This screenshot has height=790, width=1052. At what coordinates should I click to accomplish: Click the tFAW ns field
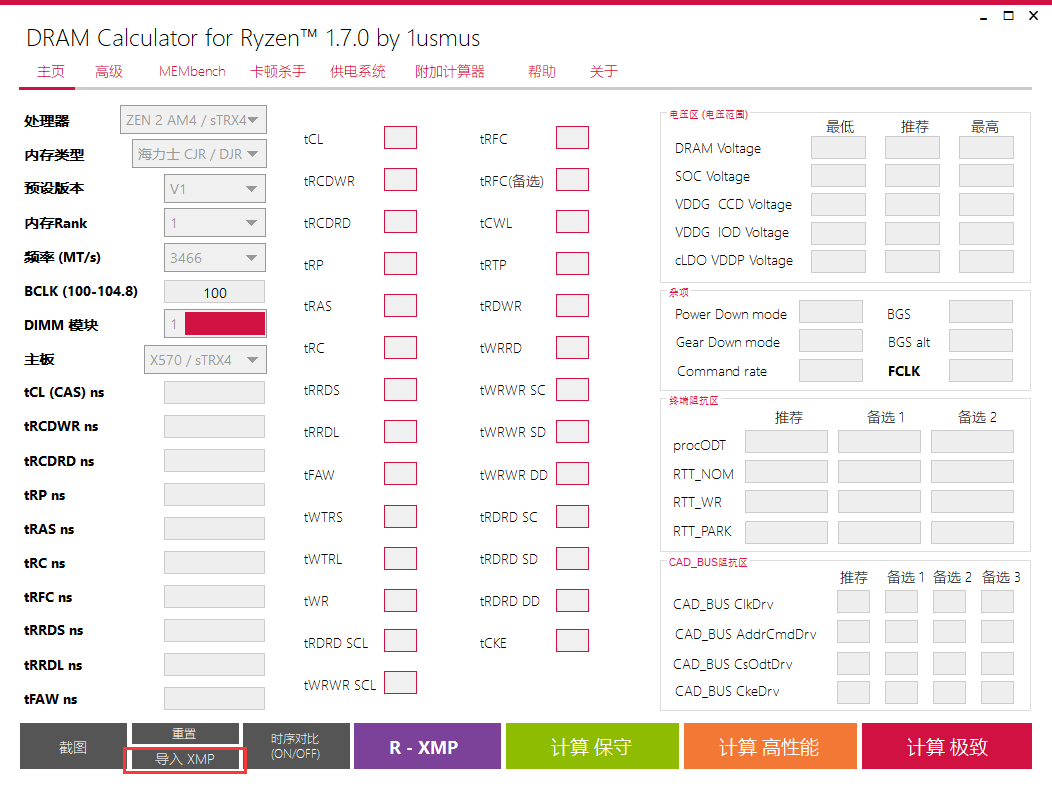pyautogui.click(x=215, y=699)
